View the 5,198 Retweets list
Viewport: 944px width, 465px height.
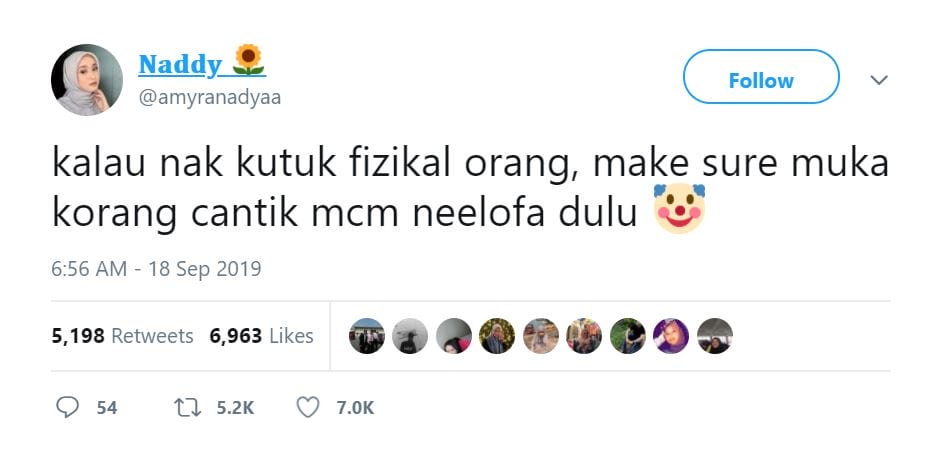tap(122, 336)
